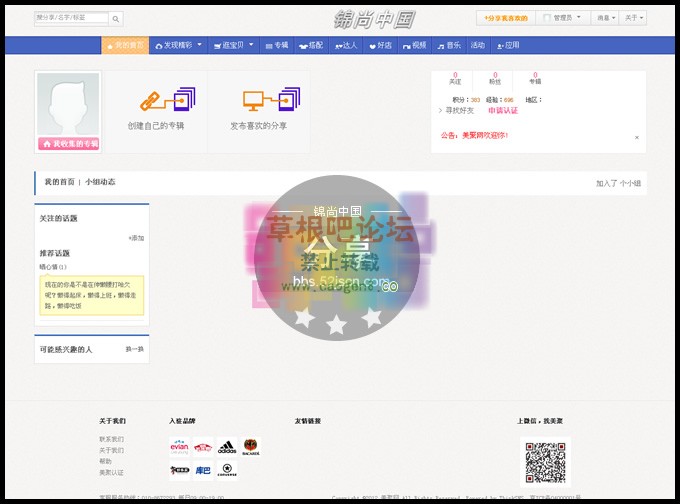Open the evian brand logo
680x504 pixels.
click(180, 447)
